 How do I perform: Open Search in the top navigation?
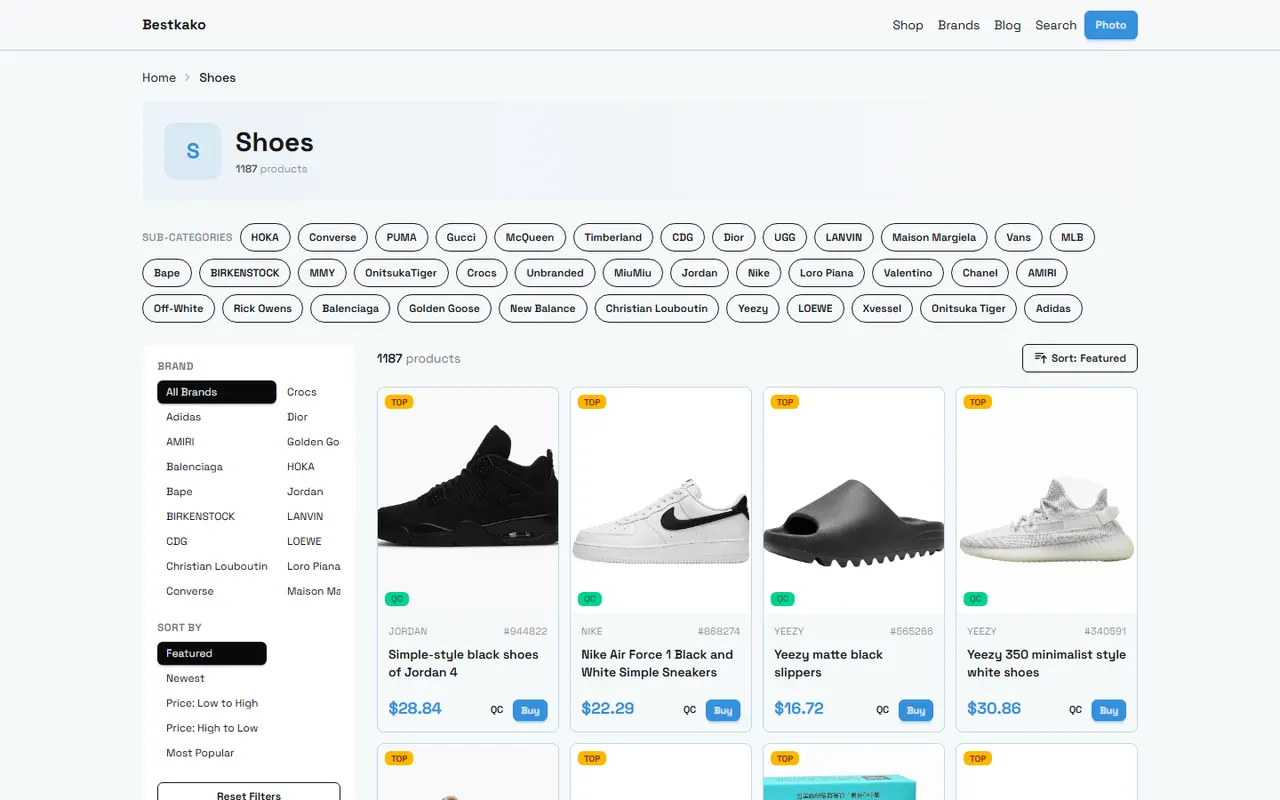(x=1056, y=25)
